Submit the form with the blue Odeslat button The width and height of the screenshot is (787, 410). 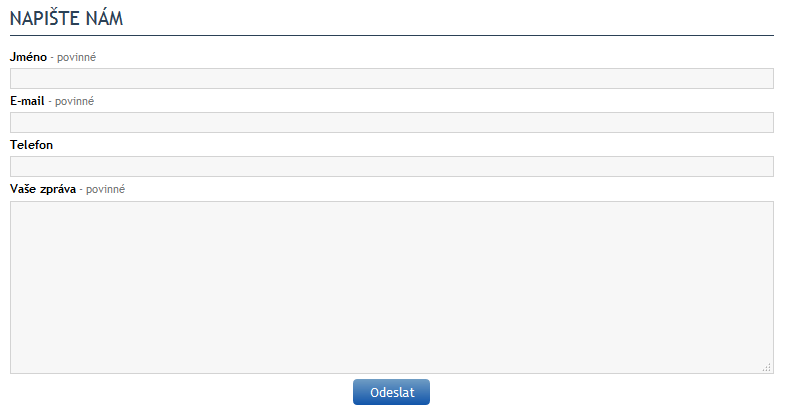(391, 392)
